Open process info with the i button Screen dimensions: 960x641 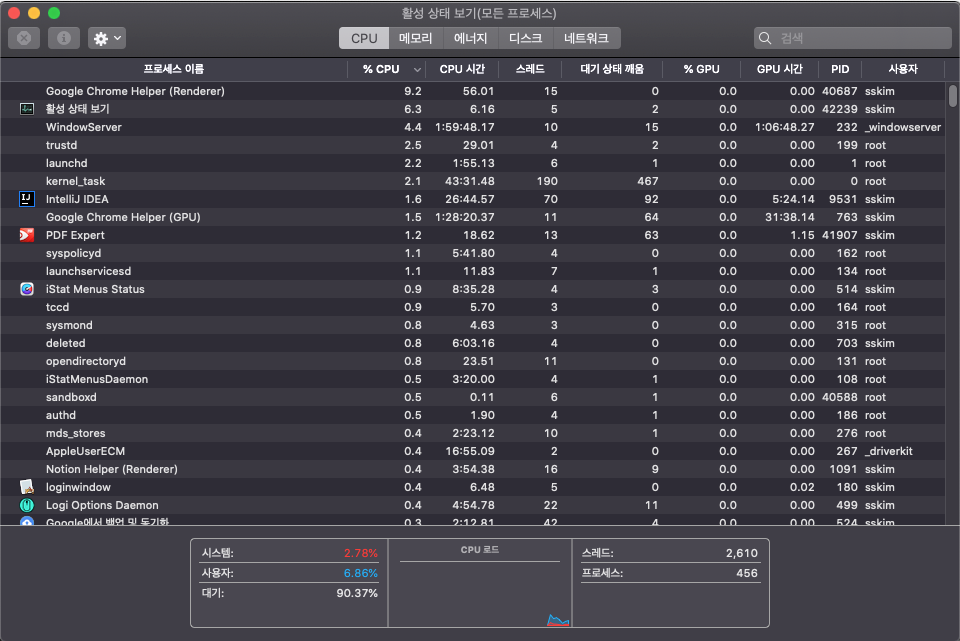[64, 38]
